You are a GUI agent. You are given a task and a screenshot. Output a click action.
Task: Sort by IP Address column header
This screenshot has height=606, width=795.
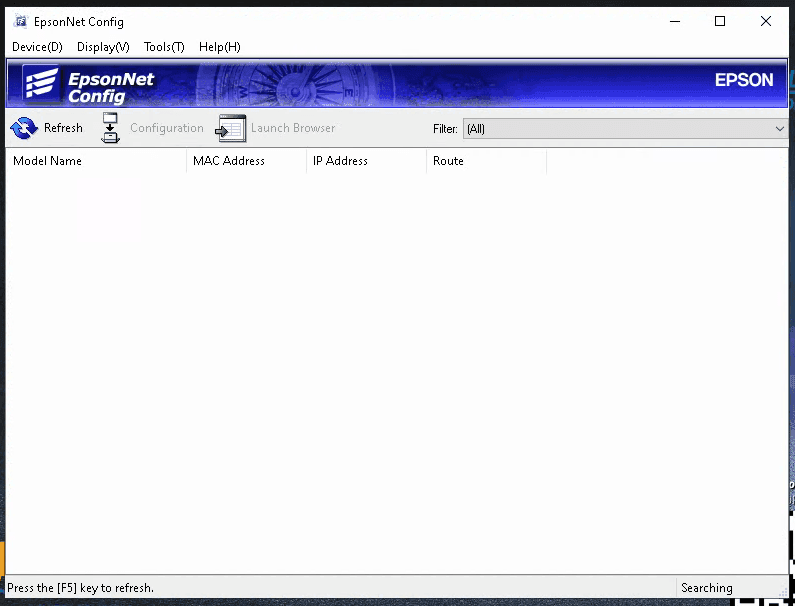[x=367, y=161]
